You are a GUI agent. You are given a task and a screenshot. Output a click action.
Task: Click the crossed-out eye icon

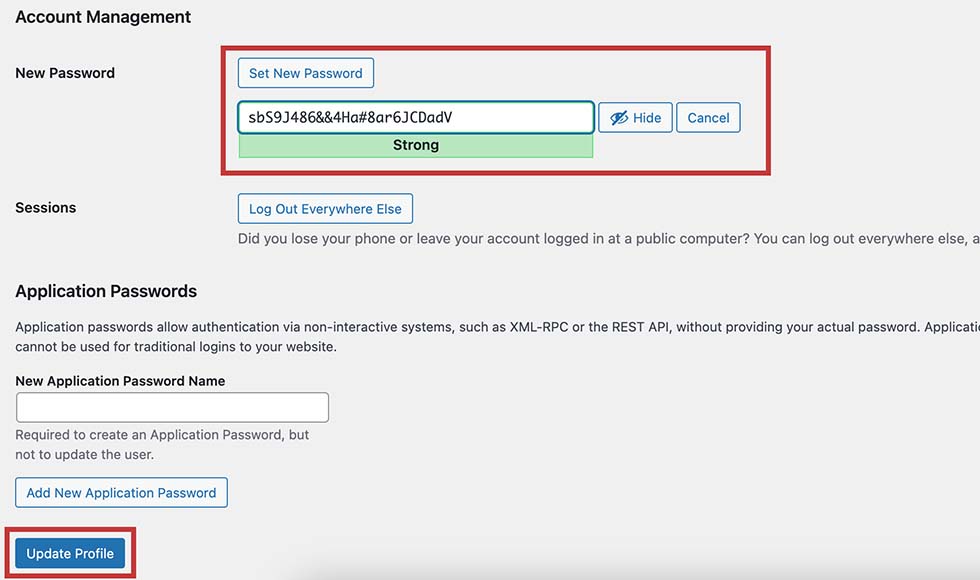pyautogui.click(x=619, y=118)
